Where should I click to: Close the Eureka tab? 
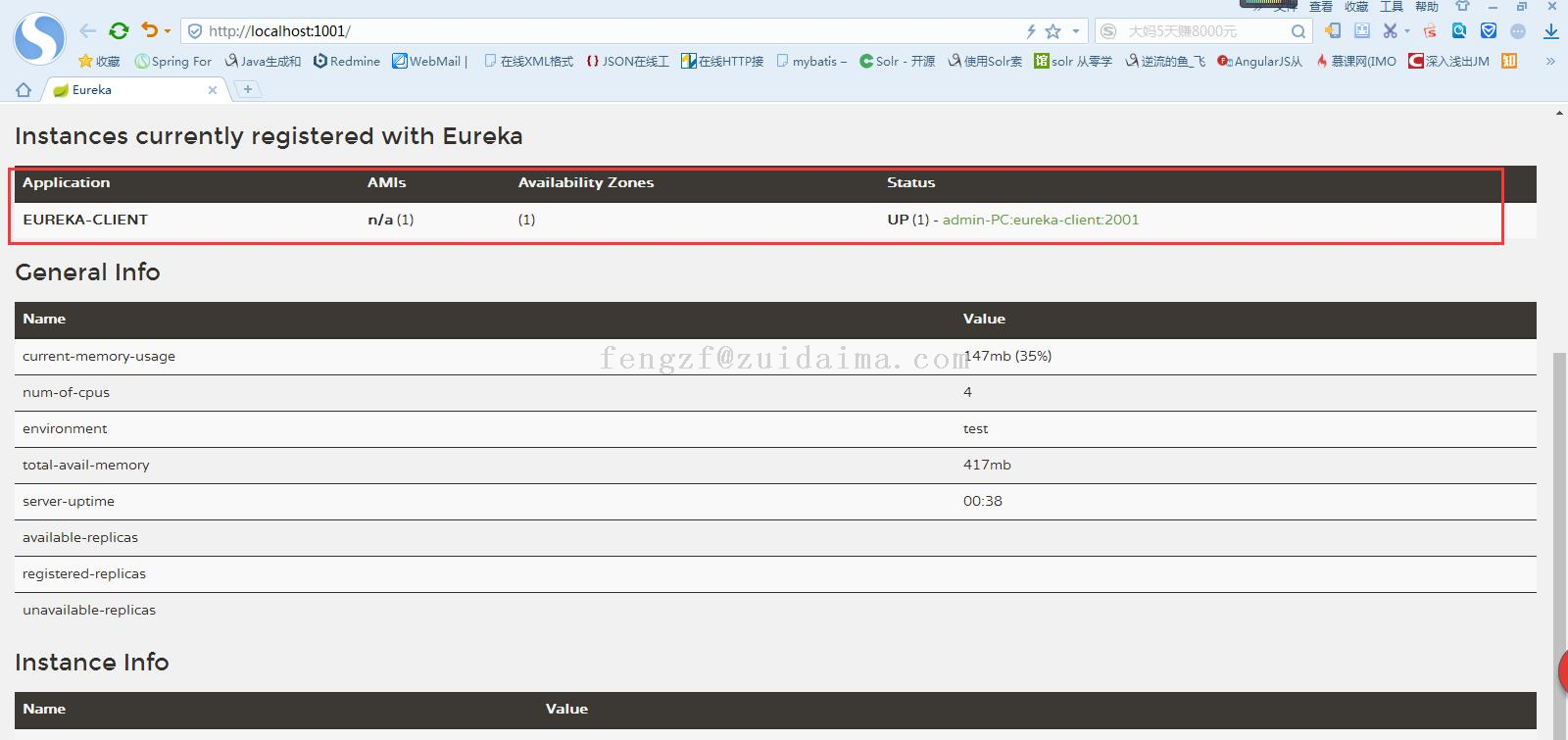(x=213, y=90)
